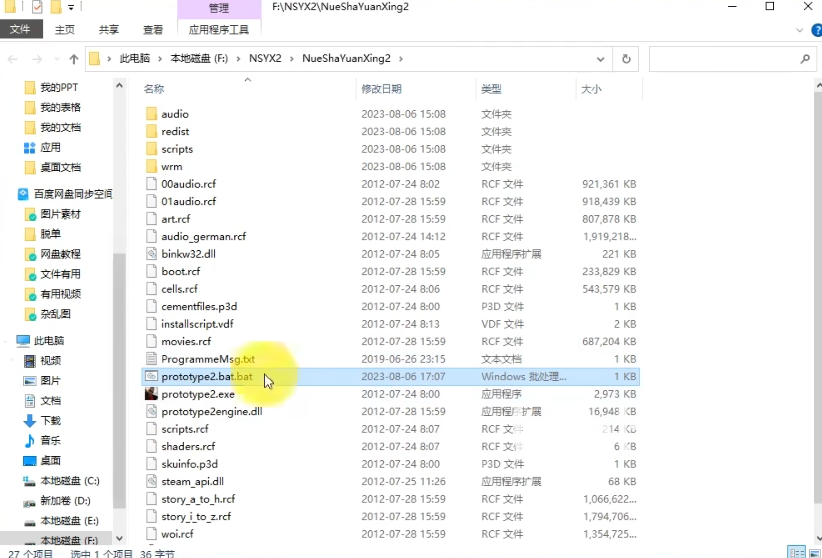Click inside the search input box
This screenshot has height=558, width=822.
(x=722, y=59)
